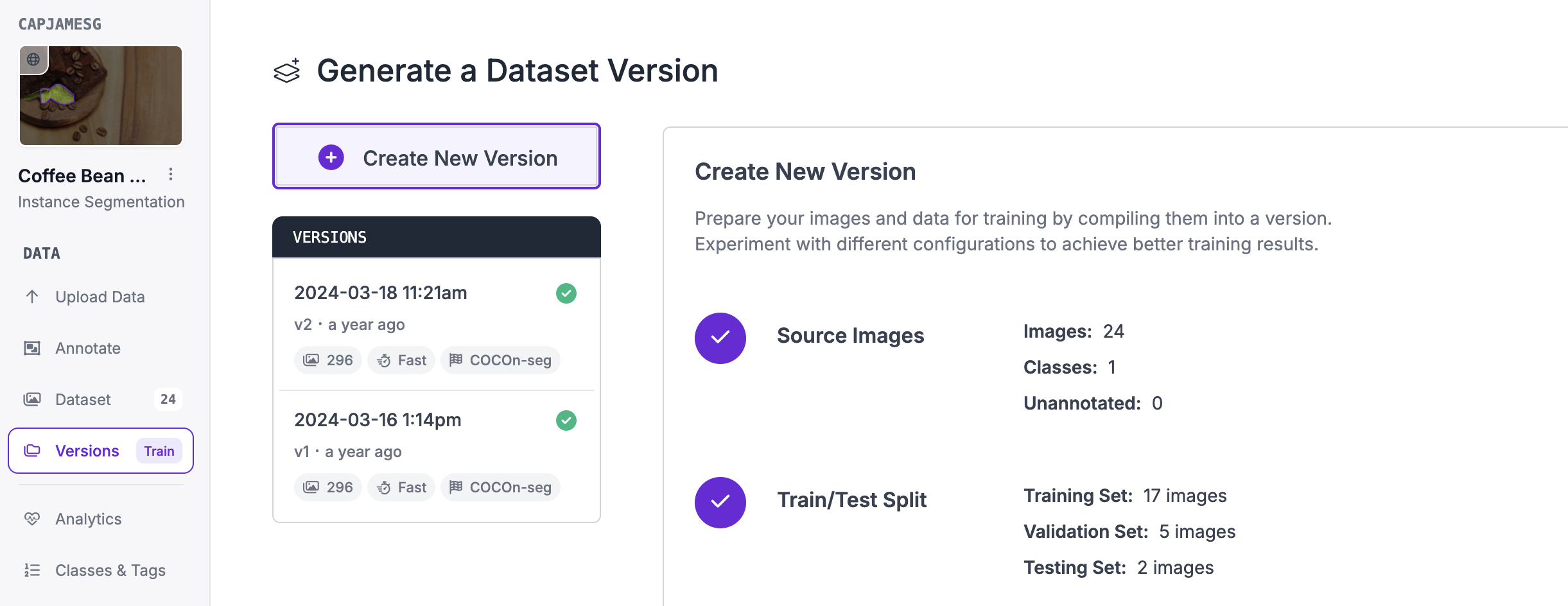Screen dimensions: 1568x606
Task: Click the Analytics heartbeat icon
Action: [32, 519]
